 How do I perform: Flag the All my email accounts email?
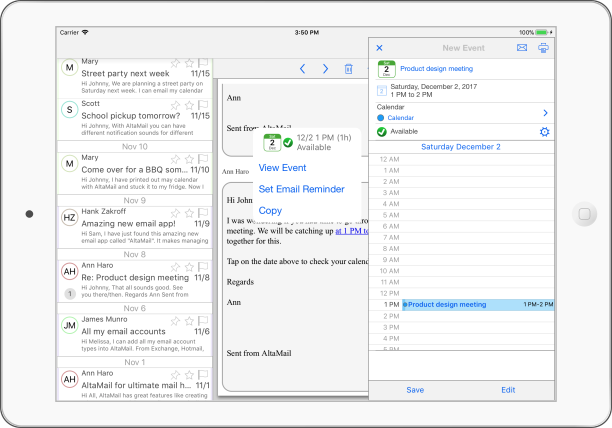pyautogui.click(x=203, y=320)
